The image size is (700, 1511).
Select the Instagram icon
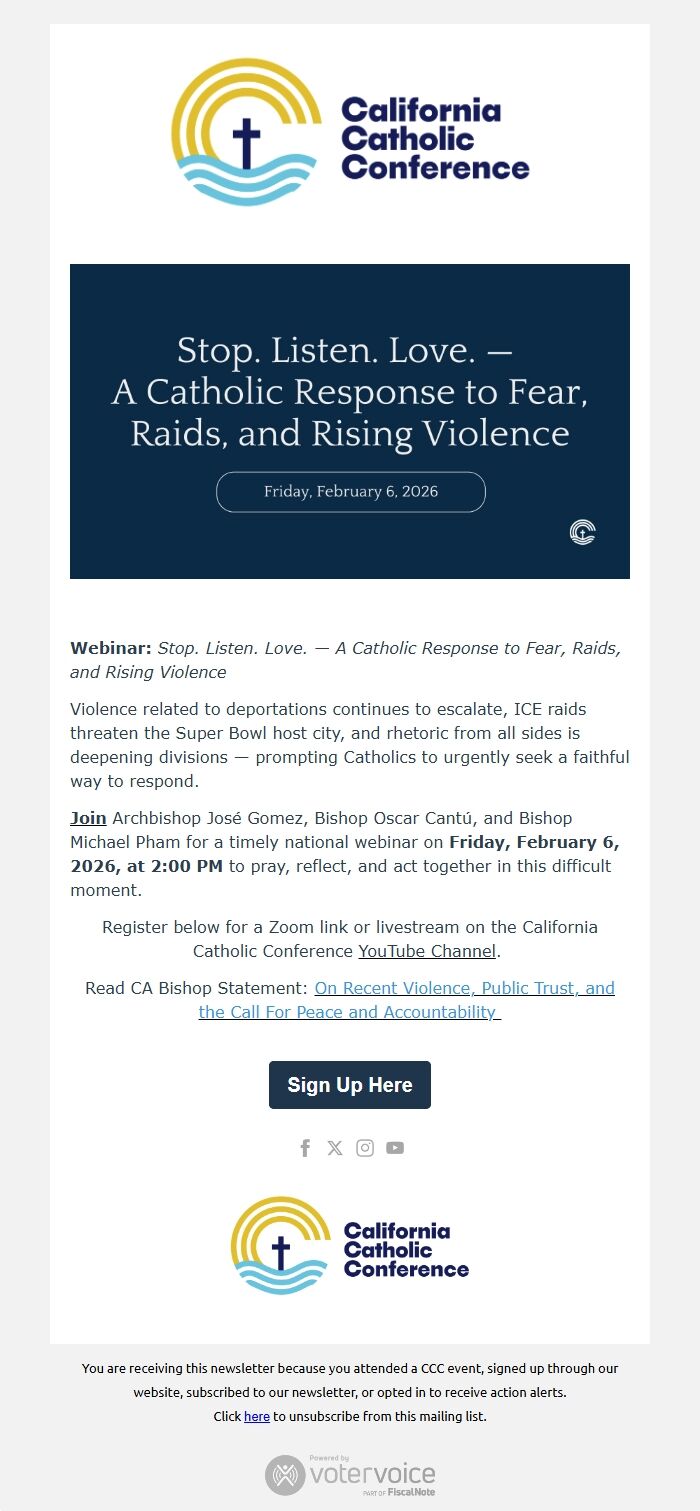point(364,1147)
